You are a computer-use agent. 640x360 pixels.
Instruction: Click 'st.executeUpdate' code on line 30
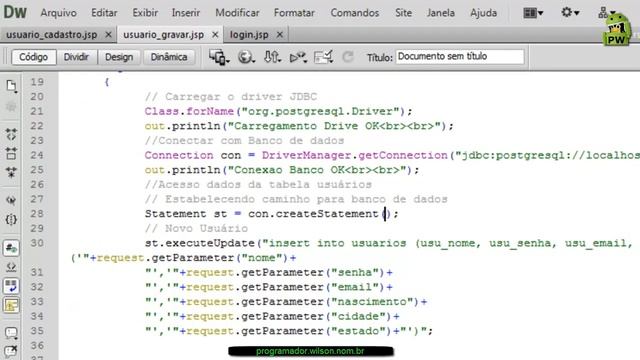click(200, 243)
